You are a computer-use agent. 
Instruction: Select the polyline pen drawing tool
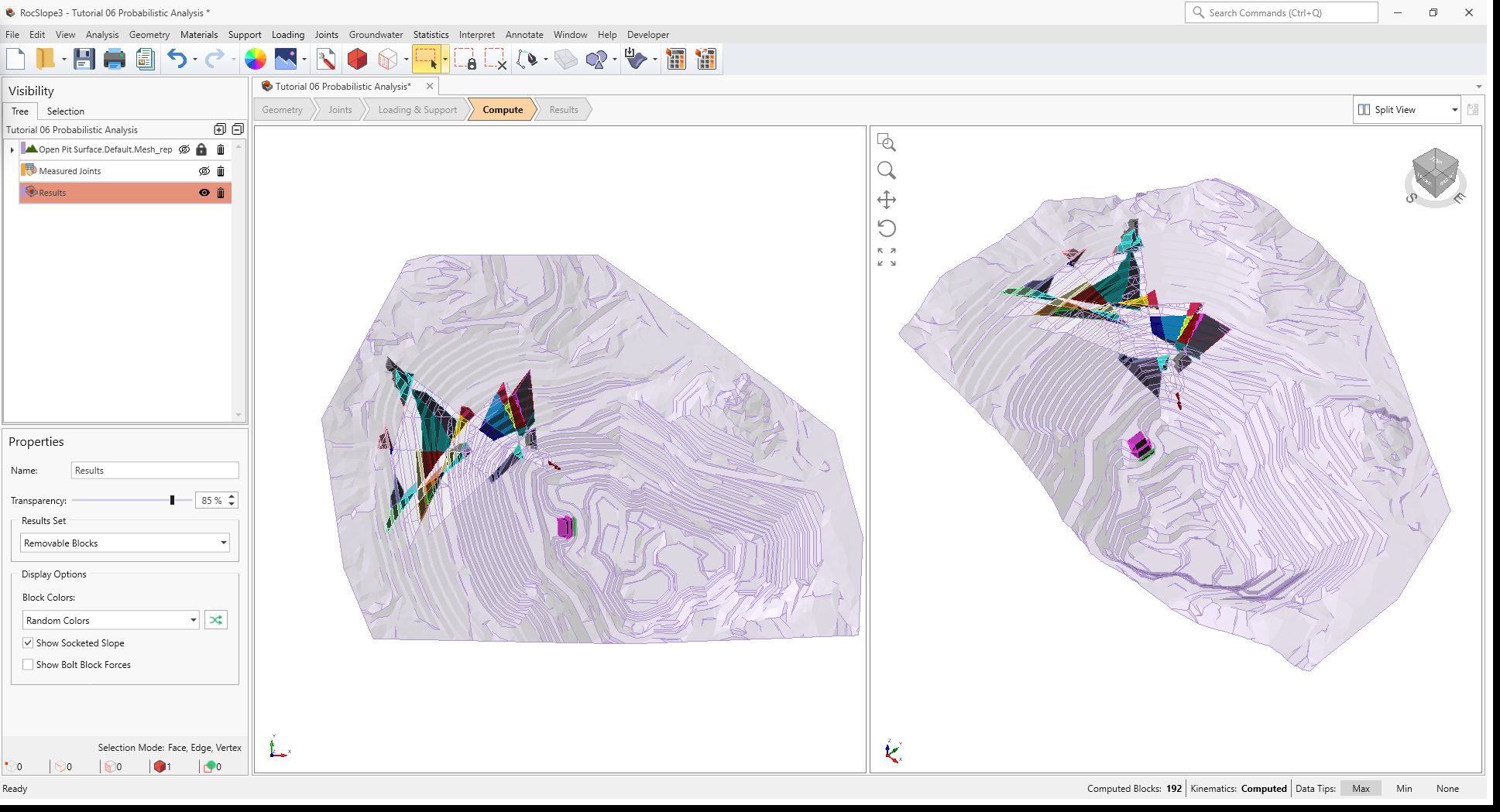(527, 59)
